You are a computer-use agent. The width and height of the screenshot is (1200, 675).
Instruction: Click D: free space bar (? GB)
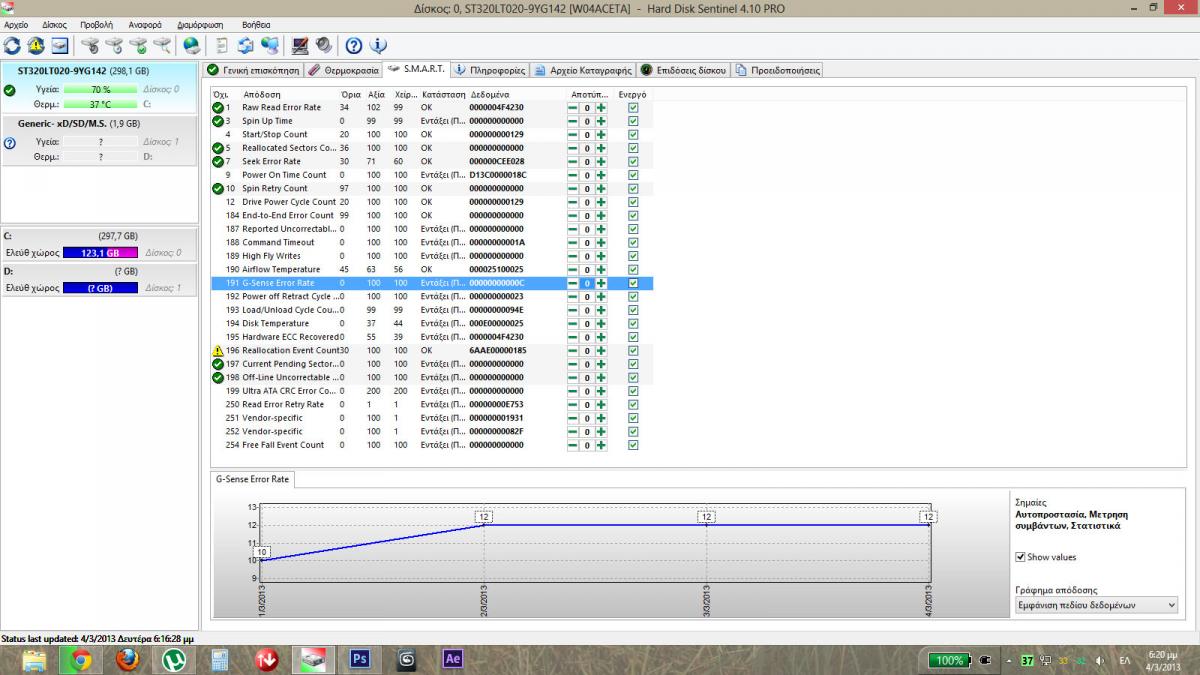[x=100, y=288]
